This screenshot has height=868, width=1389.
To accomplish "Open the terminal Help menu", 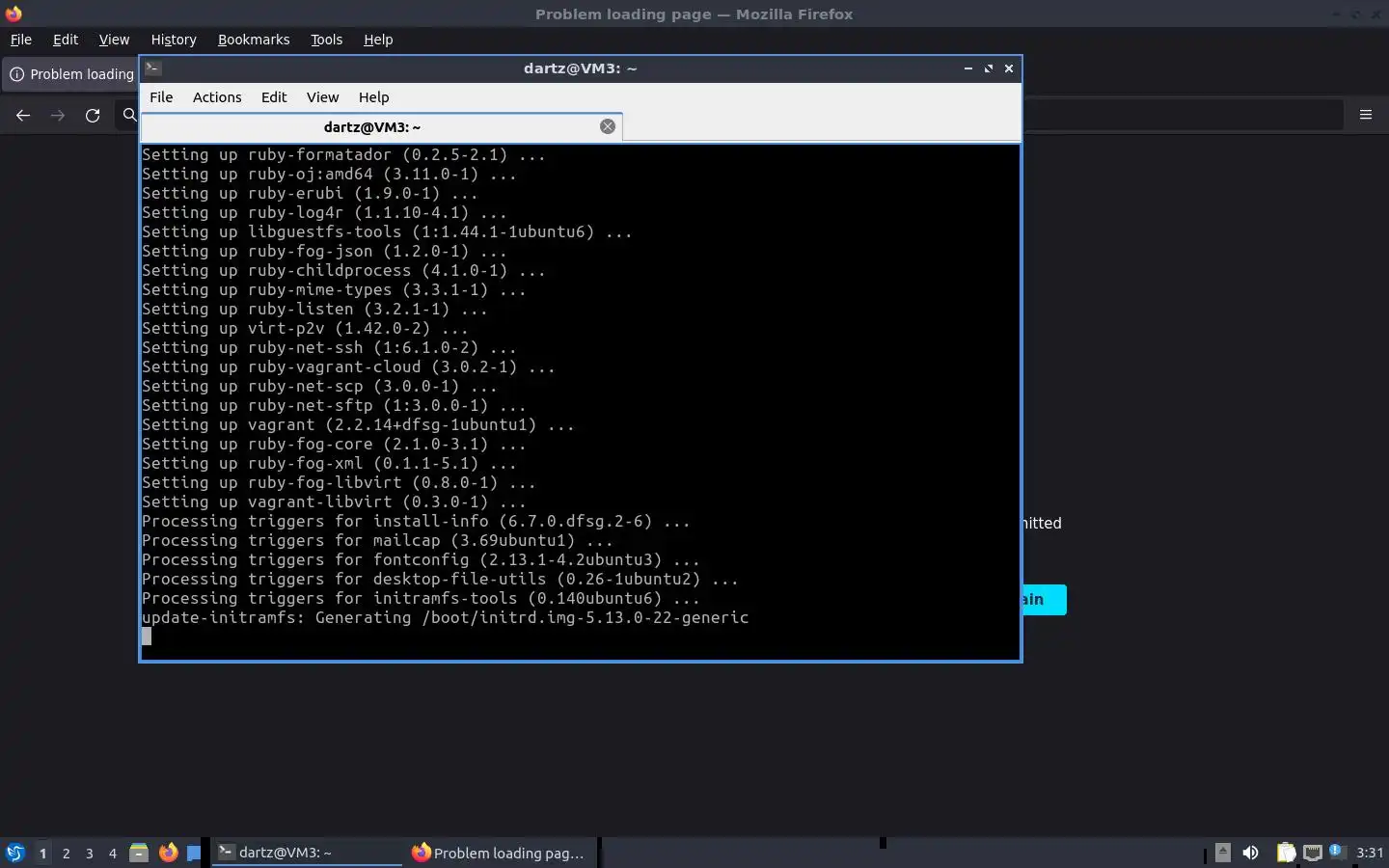I will click(x=373, y=97).
